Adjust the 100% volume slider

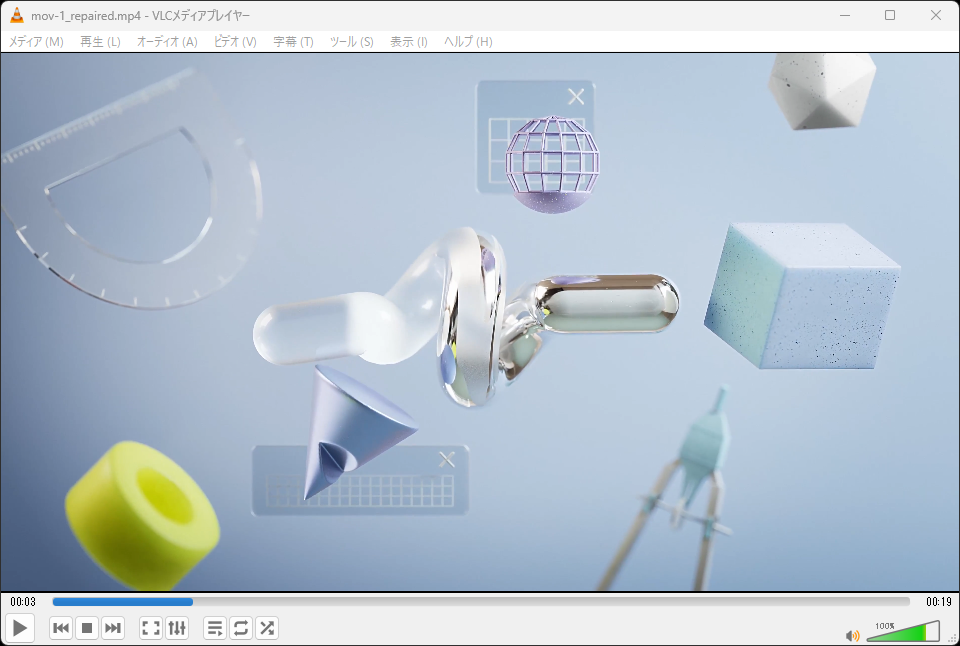click(903, 631)
